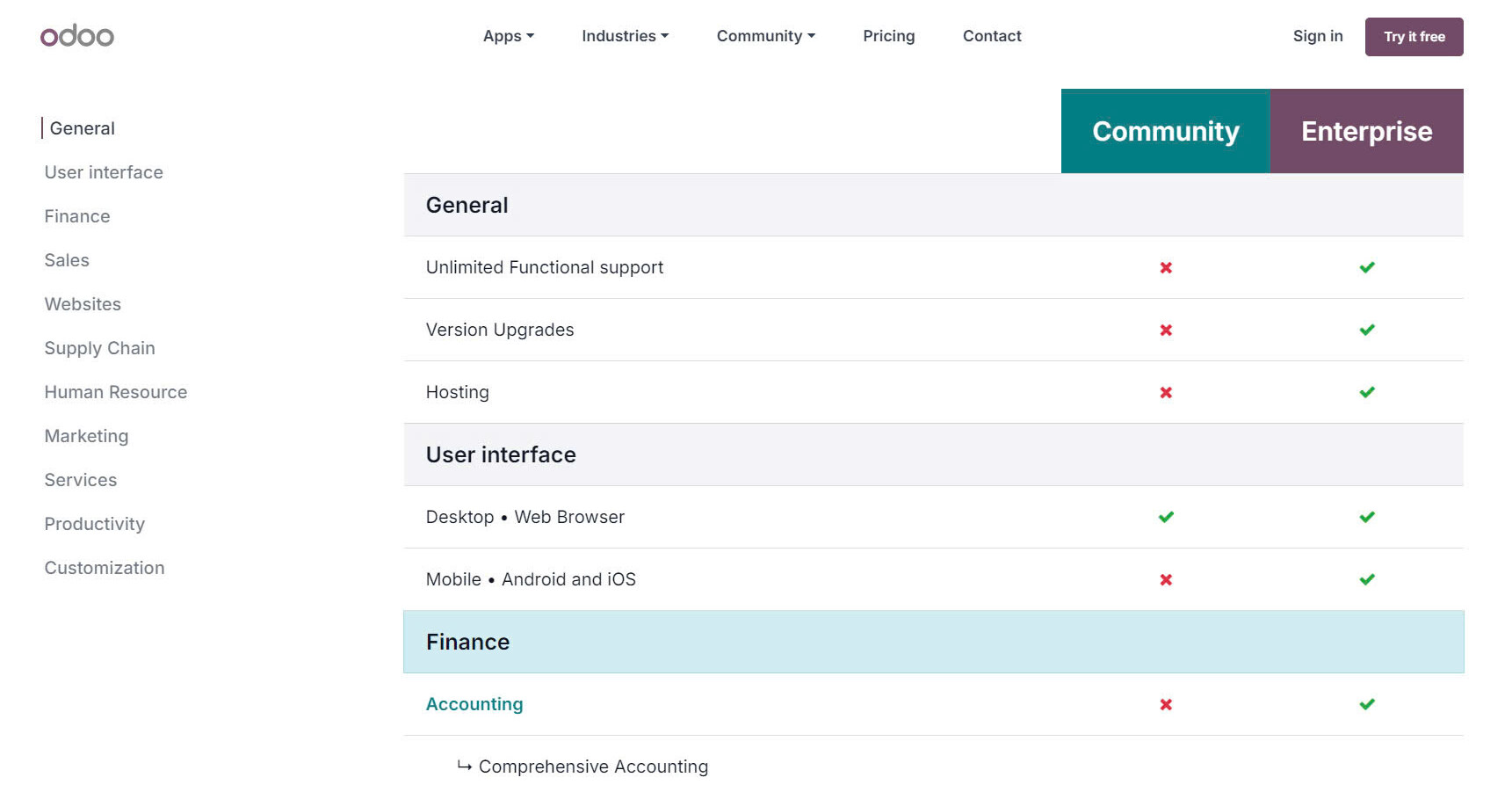This screenshot has width=1512, height=792.
Task: Select Supply Chain in the sidebar
Action: 99,348
